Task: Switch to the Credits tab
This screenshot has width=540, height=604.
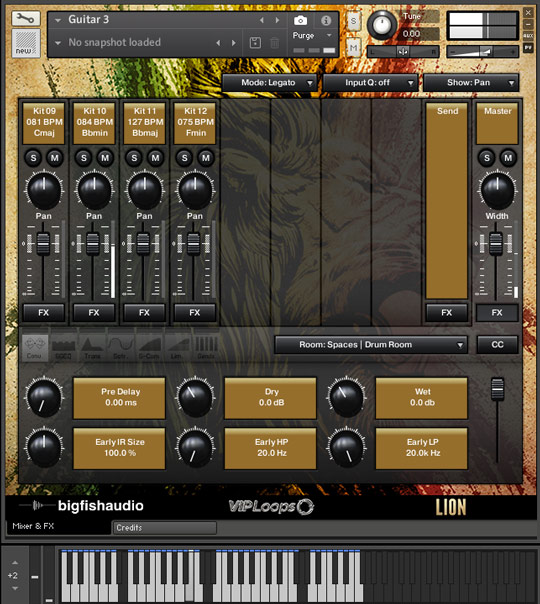Action: [164, 527]
